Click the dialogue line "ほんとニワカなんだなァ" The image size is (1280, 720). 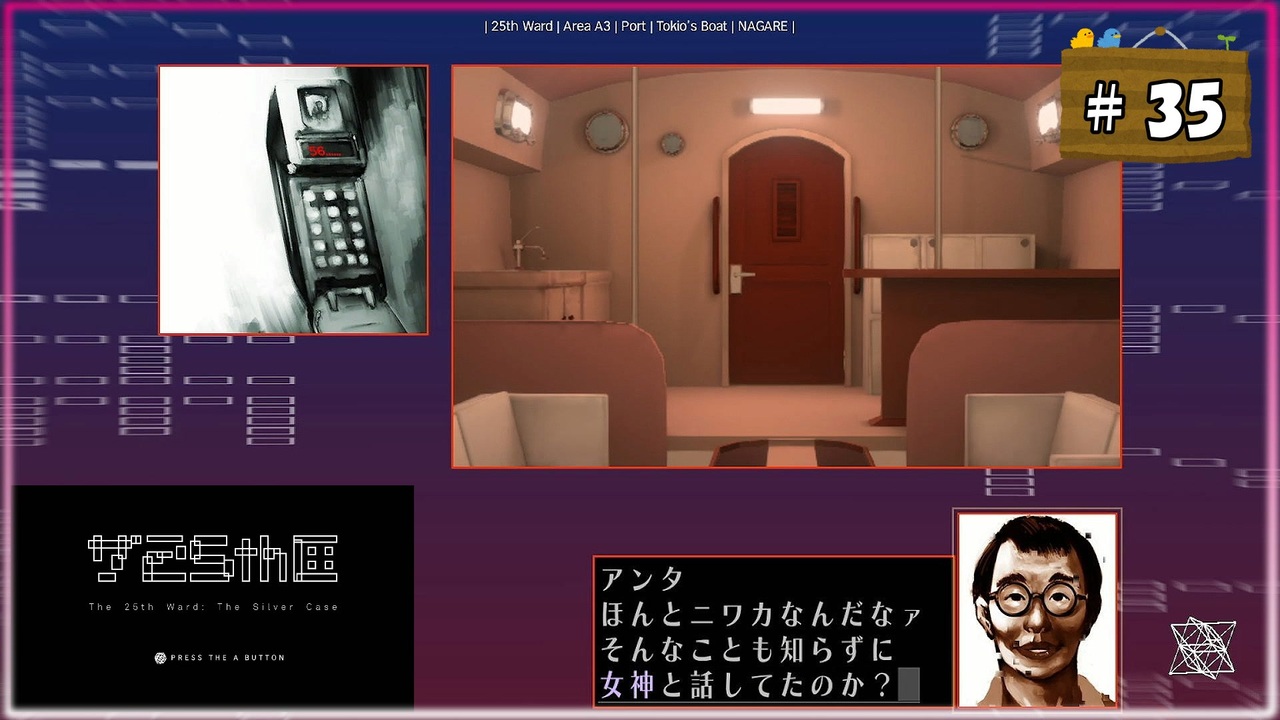coord(761,614)
